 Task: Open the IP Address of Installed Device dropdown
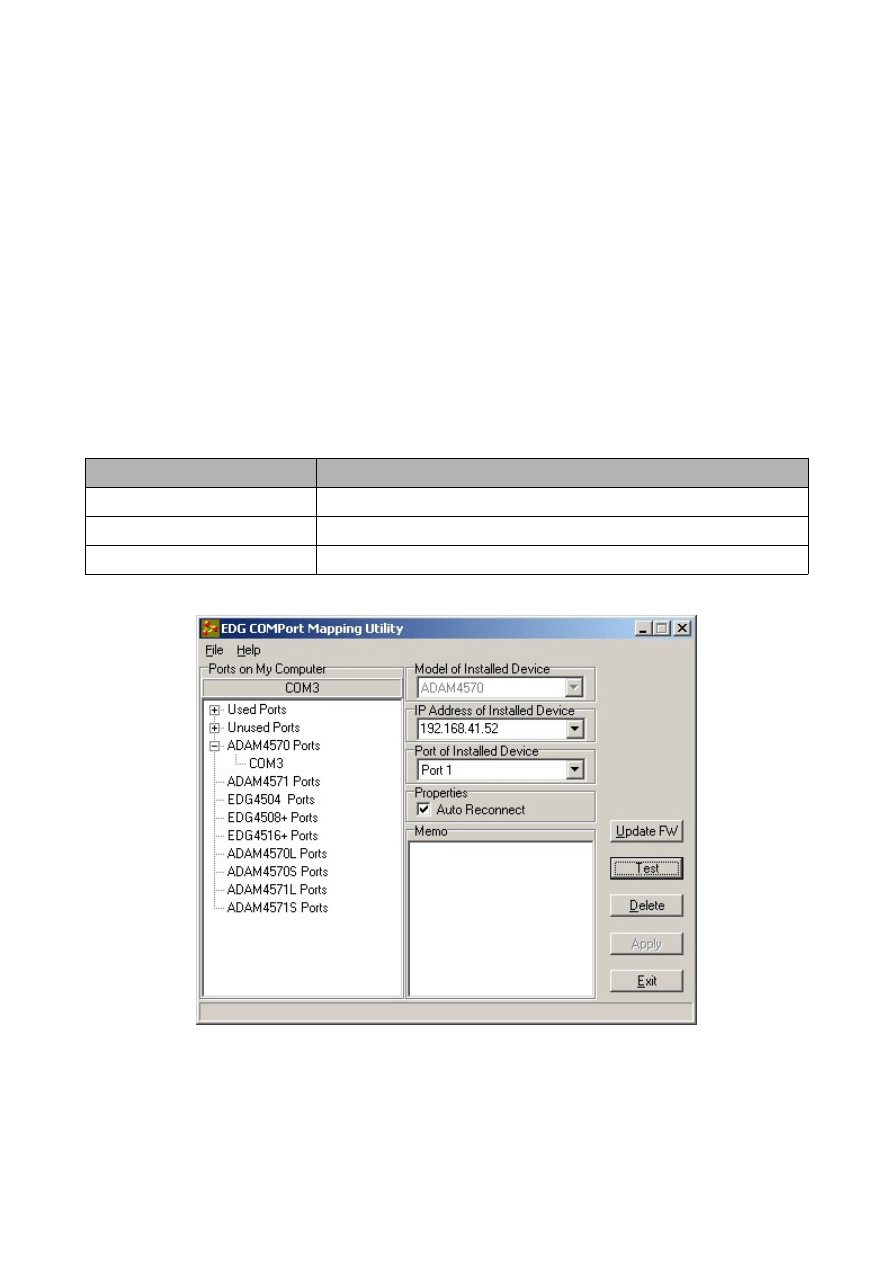pos(574,729)
